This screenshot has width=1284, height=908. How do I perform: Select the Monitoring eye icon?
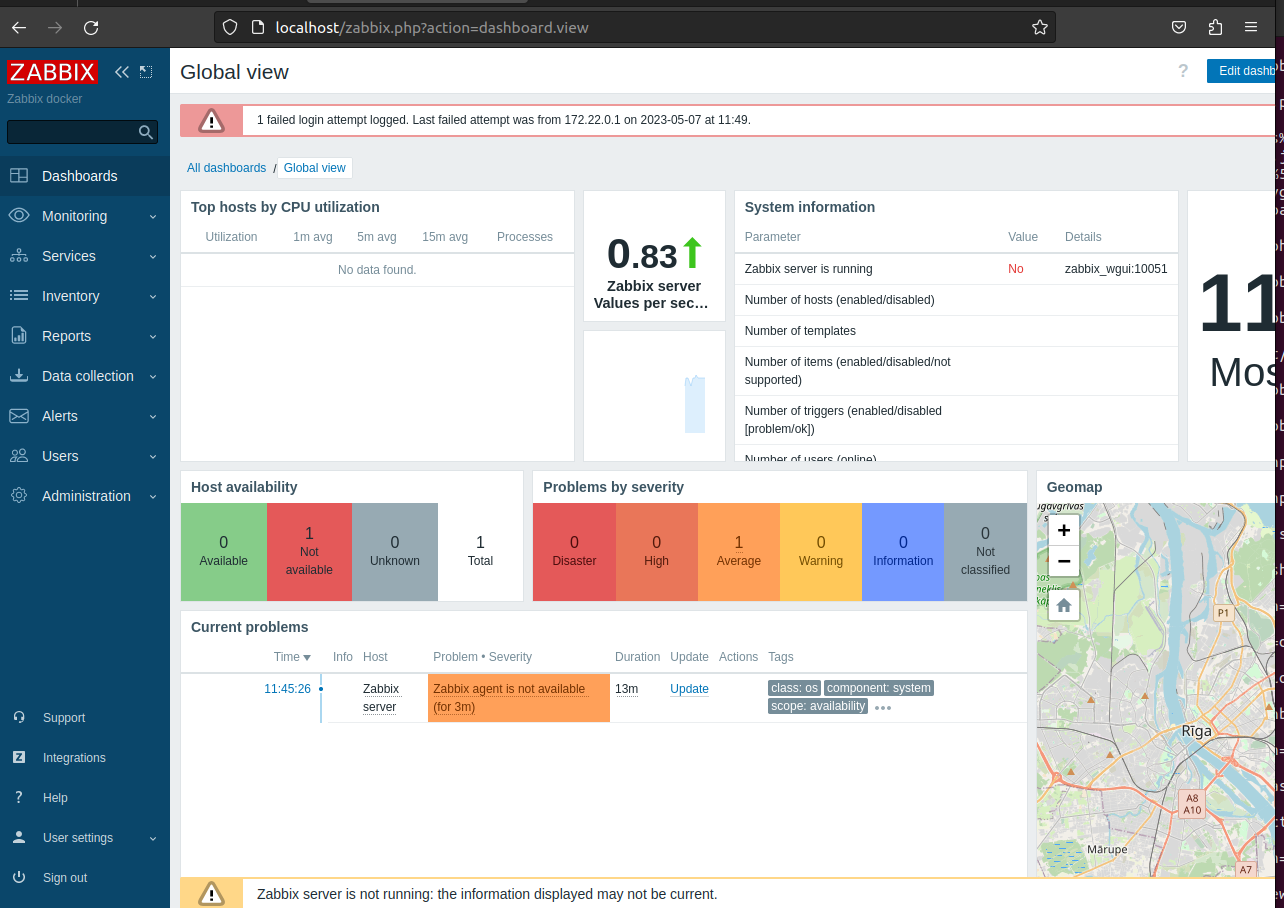18,216
